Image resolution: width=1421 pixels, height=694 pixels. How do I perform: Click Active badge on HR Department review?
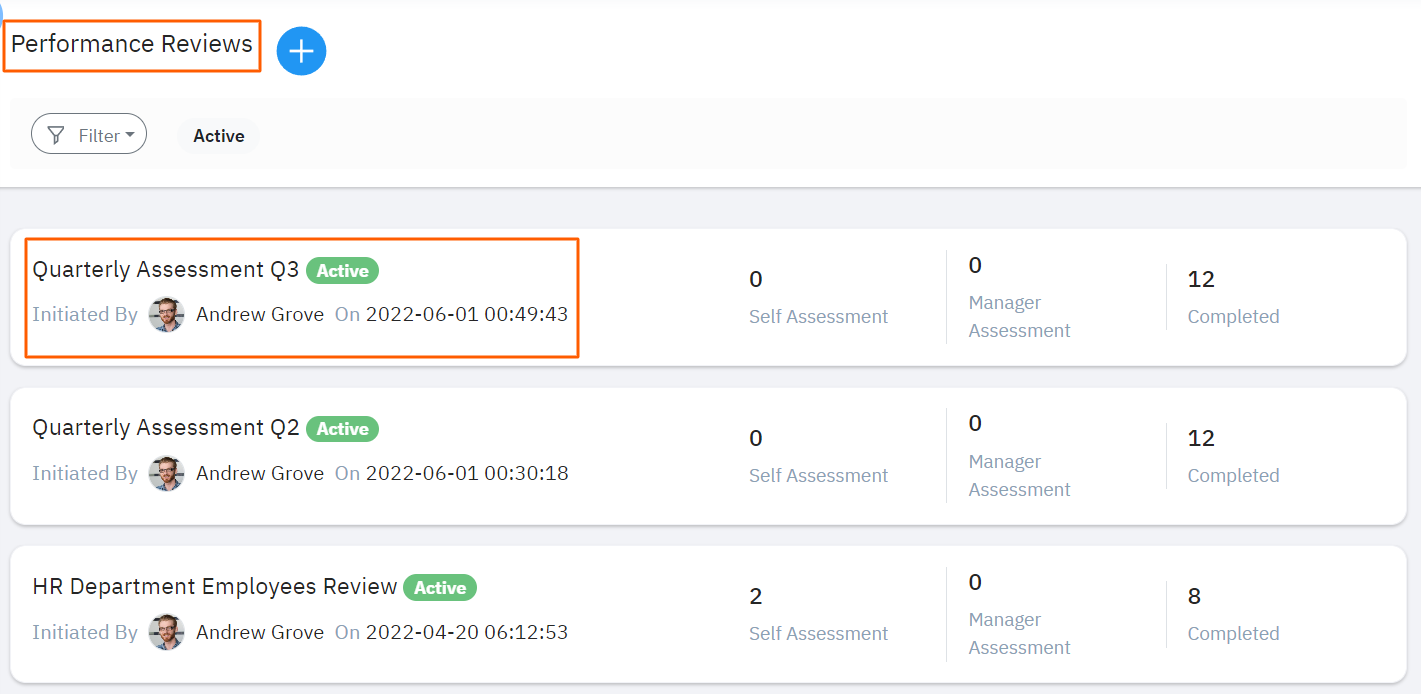(x=440, y=588)
